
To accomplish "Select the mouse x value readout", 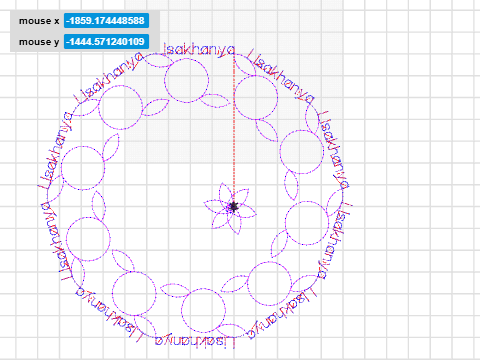I will pos(106,21).
